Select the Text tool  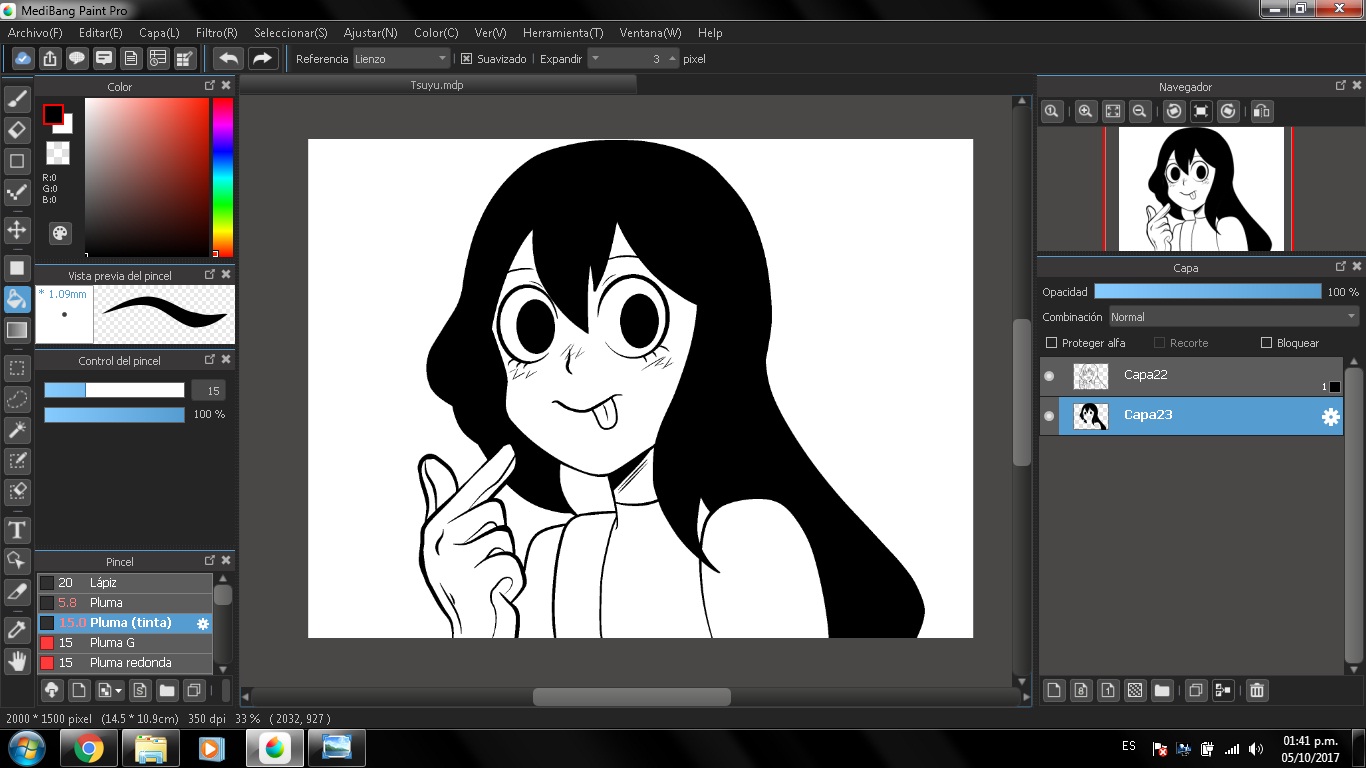17,529
